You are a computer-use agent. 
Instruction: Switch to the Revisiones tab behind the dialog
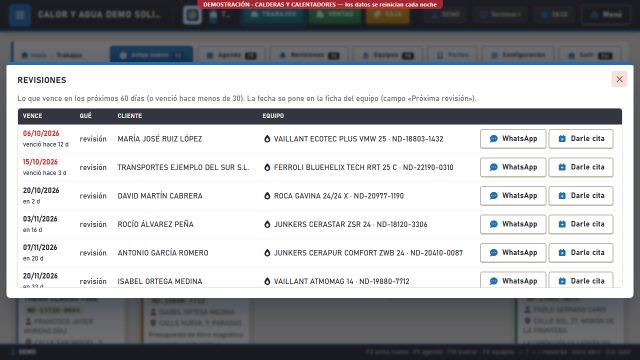[x=308, y=55]
